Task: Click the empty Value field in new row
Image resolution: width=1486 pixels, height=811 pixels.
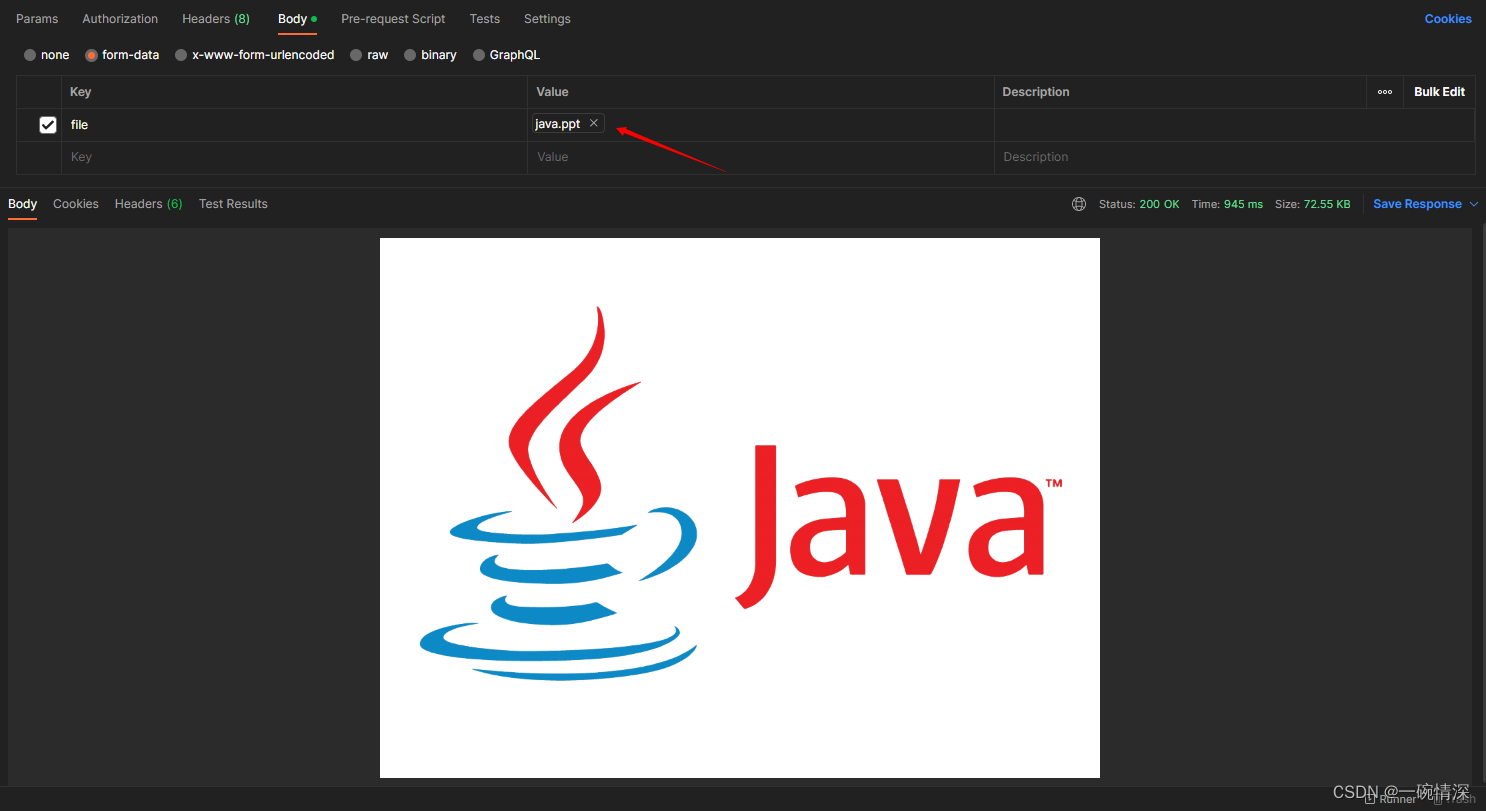Action: (760, 157)
